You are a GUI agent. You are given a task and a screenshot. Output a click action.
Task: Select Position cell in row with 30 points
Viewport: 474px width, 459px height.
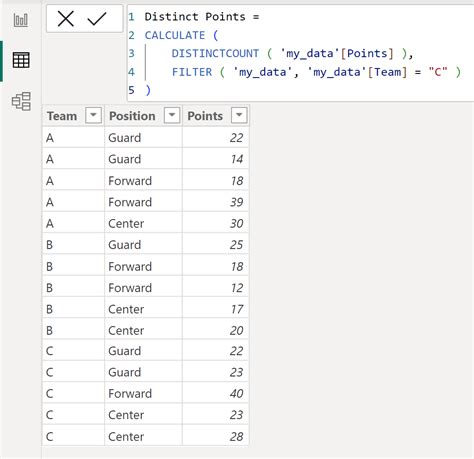coord(143,223)
